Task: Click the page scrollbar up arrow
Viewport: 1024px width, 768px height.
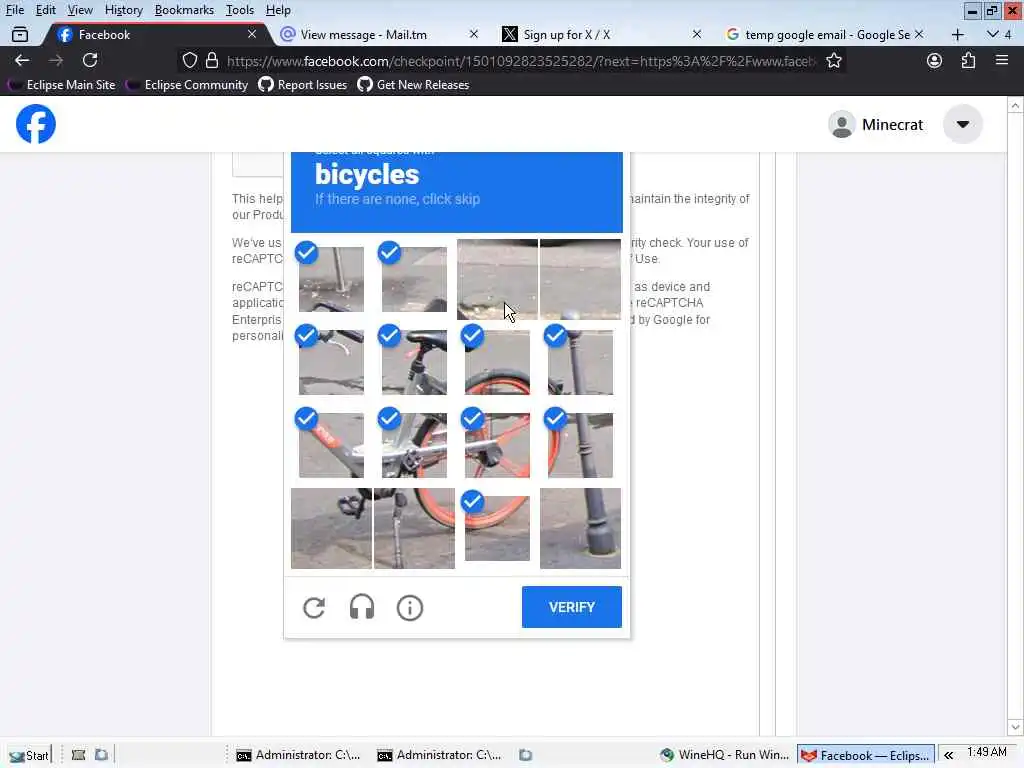Action: pos(1015,105)
